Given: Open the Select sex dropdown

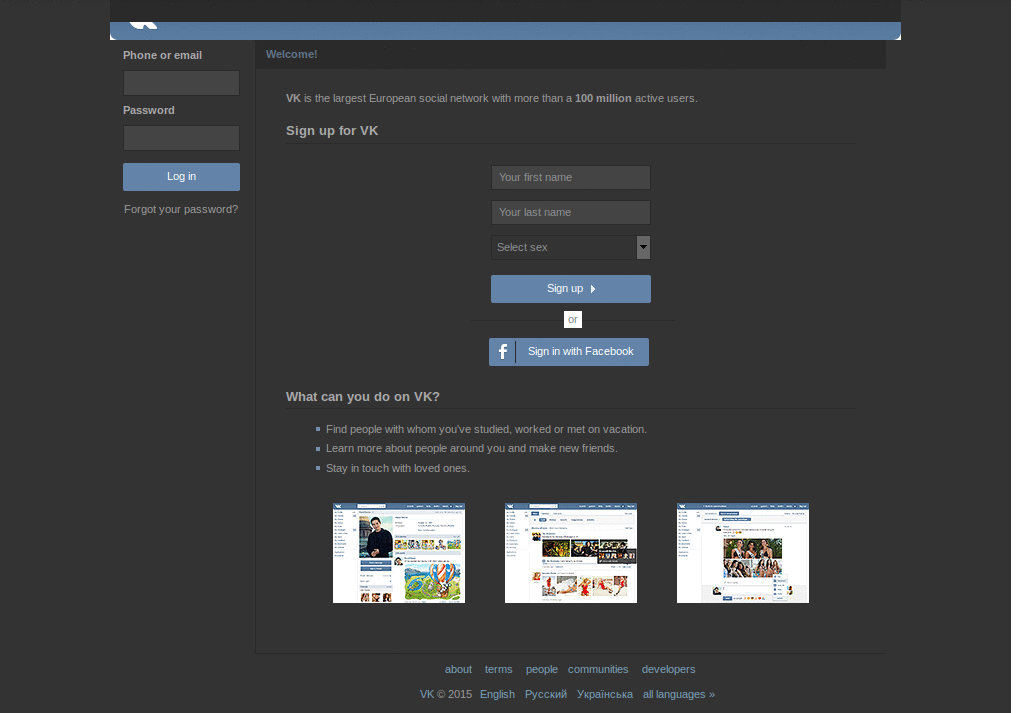Looking at the screenshot, I should (571, 247).
